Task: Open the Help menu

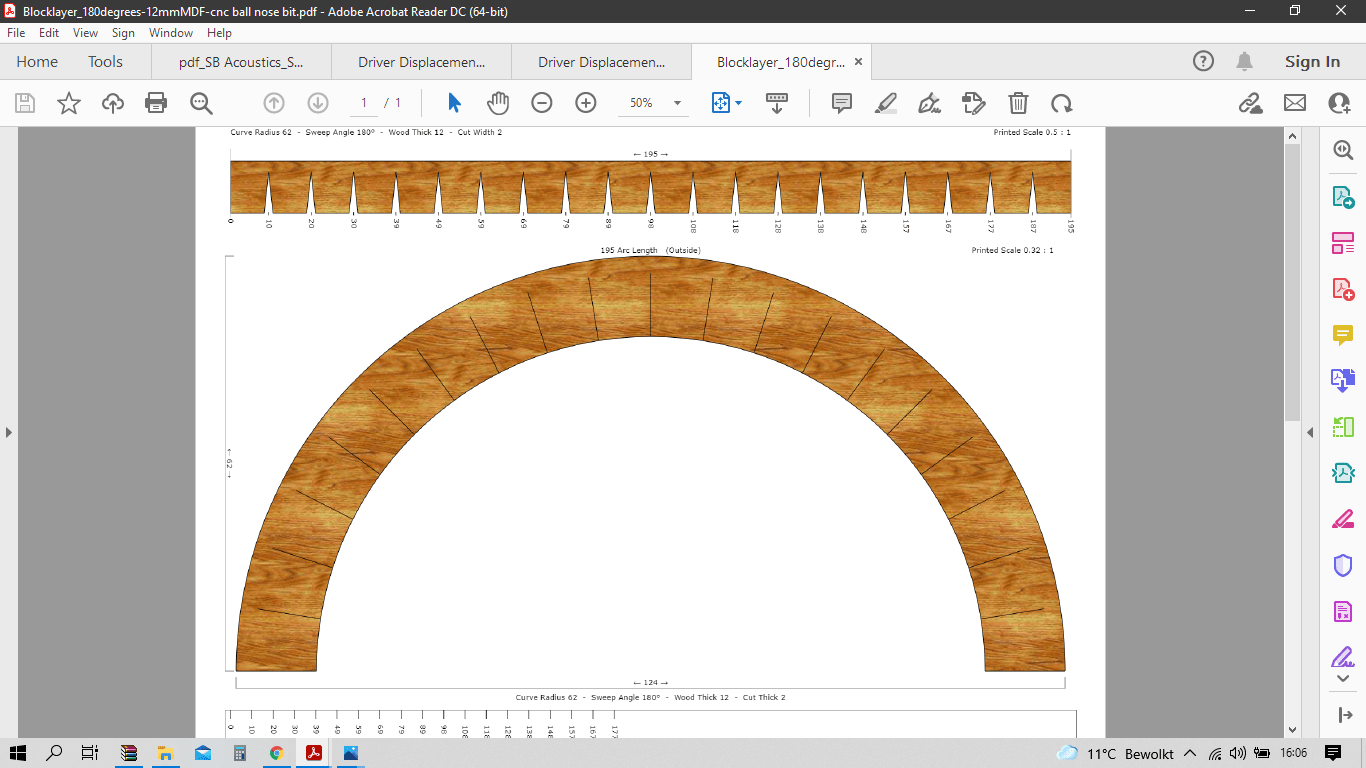Action: (x=219, y=33)
